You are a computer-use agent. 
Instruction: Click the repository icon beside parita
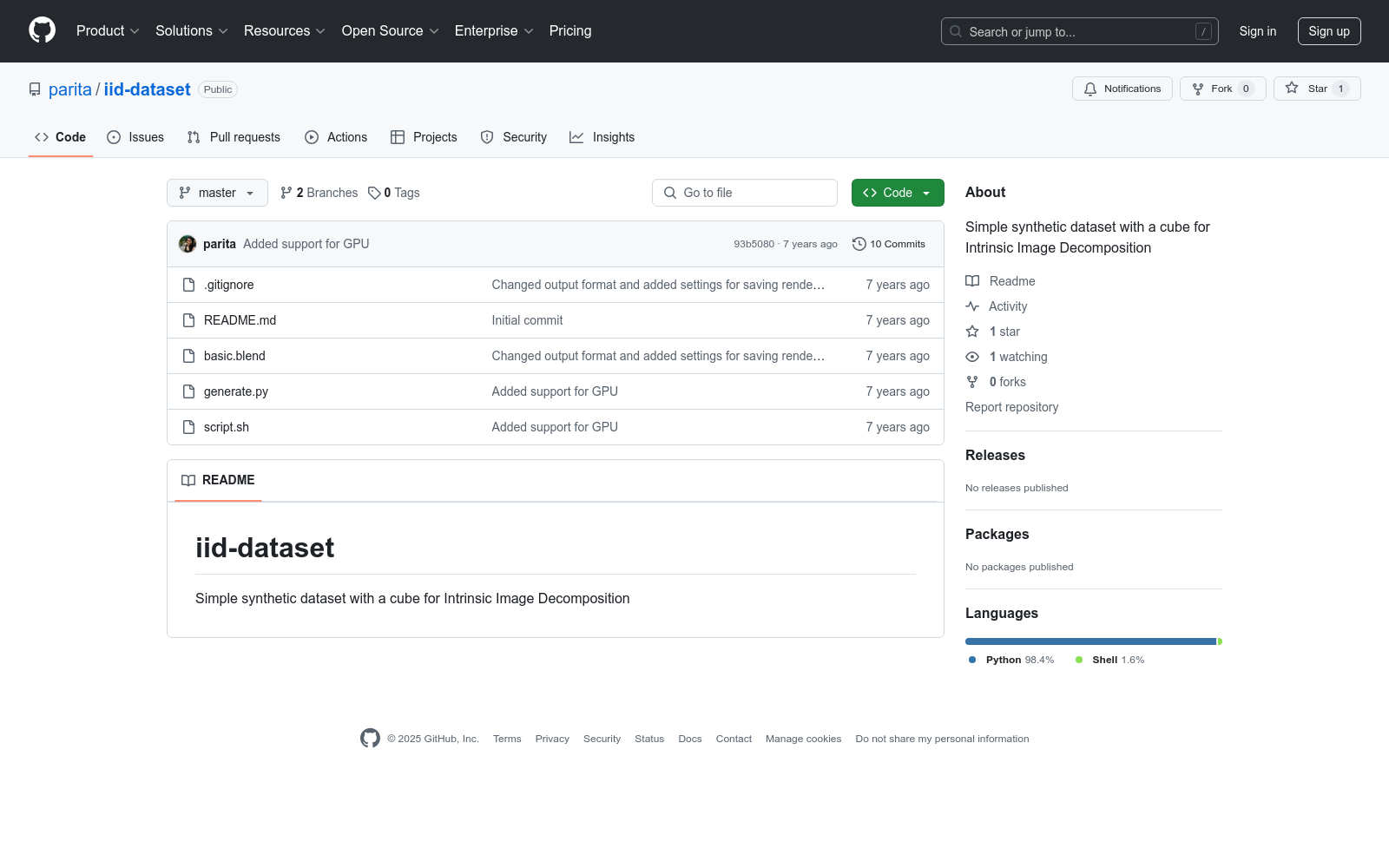point(35,89)
